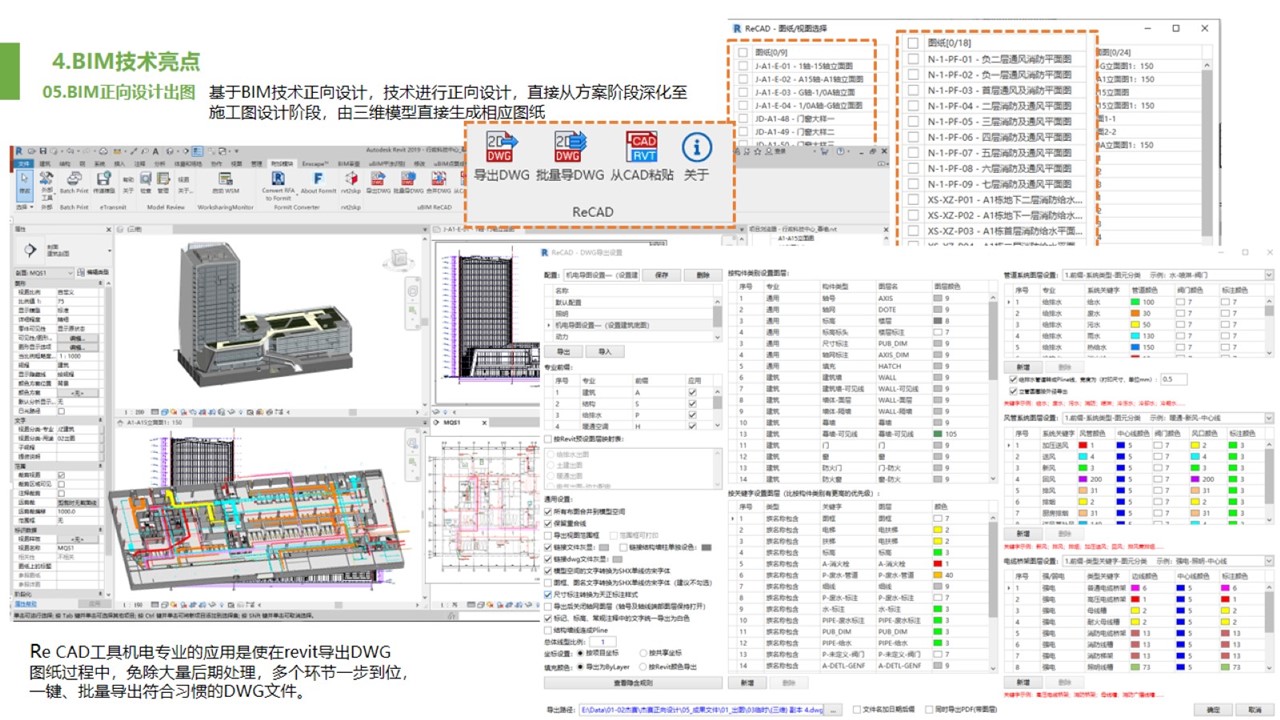The image size is (1280, 720).
Task: Click the Model Review 检查 icon
Action: [146, 178]
